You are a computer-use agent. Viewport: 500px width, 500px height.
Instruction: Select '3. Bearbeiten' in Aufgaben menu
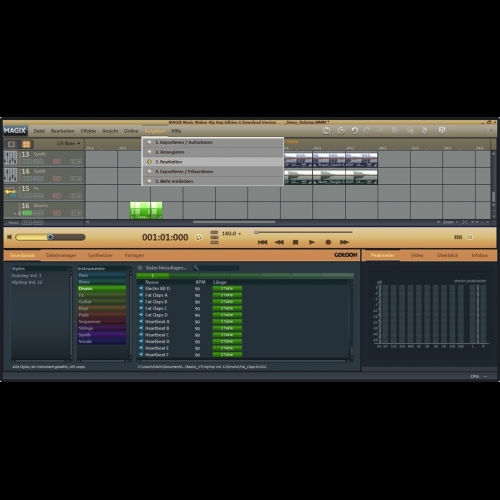tap(213, 162)
